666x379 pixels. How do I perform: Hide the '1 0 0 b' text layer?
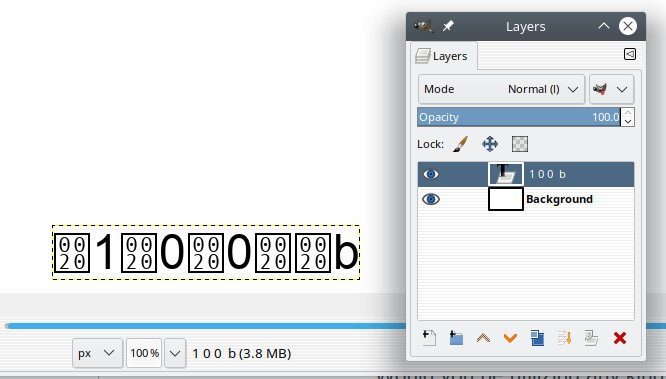click(x=431, y=174)
